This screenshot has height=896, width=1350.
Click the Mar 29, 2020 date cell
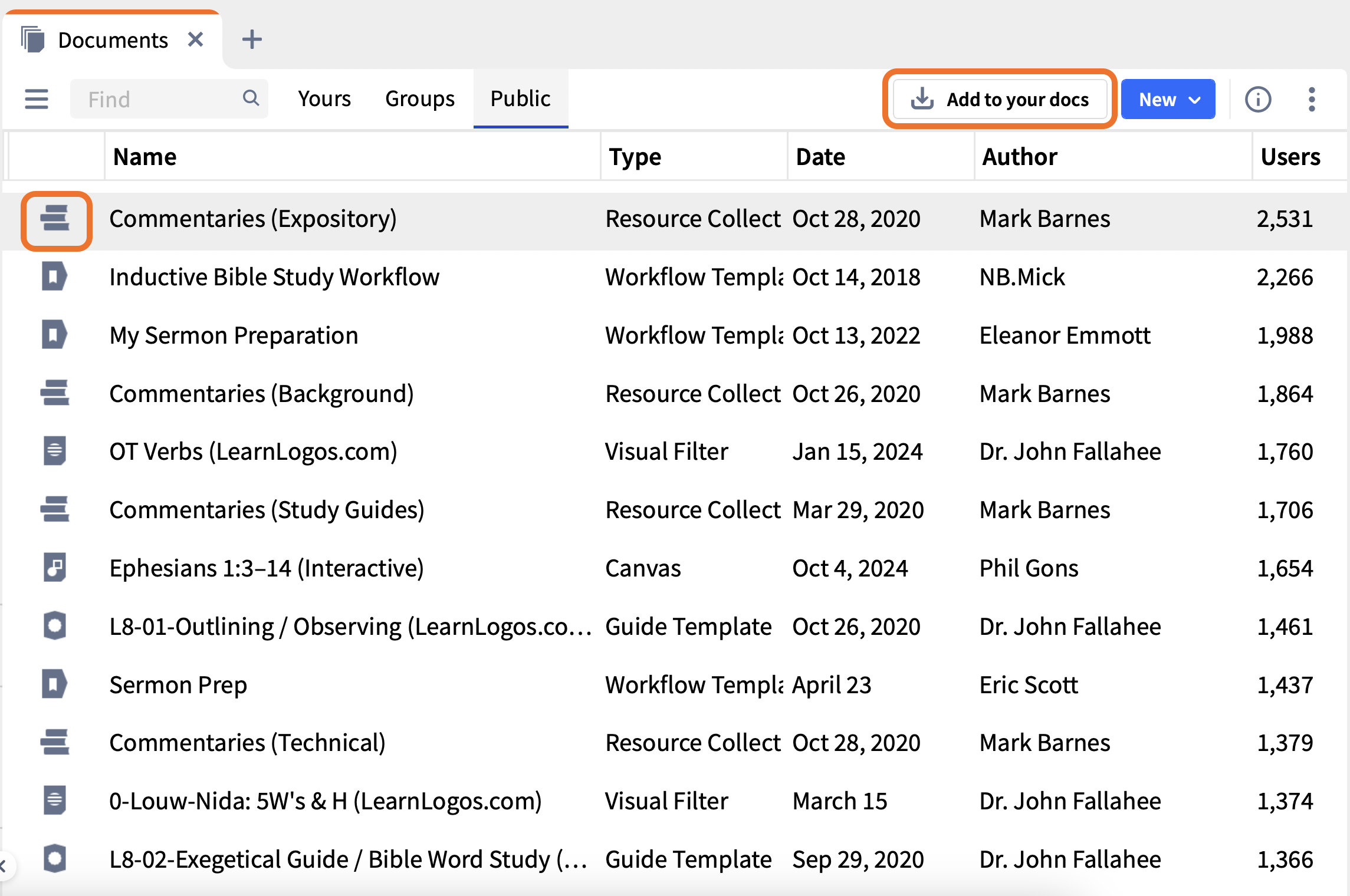point(858,510)
